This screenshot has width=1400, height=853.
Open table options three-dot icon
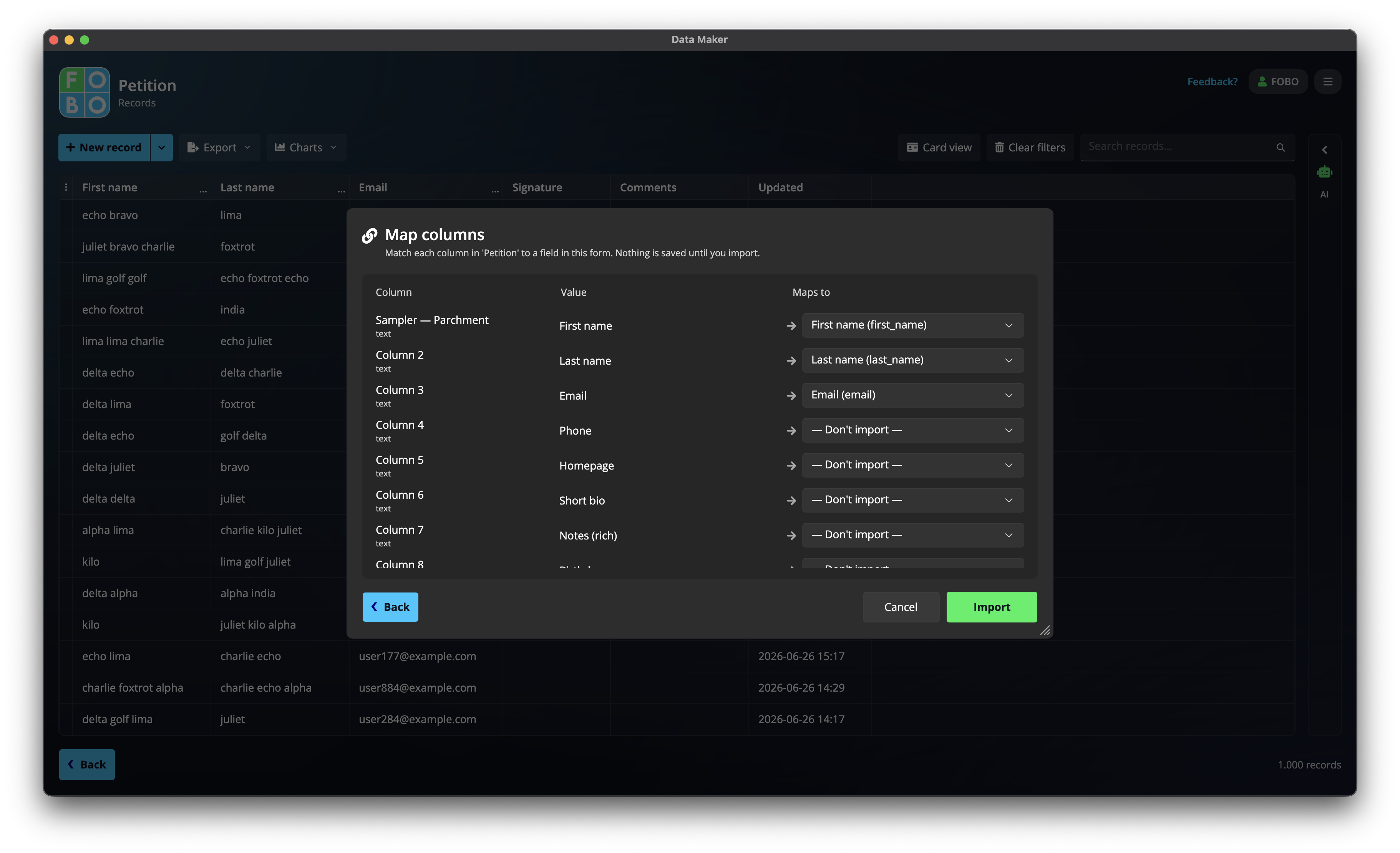pos(66,187)
